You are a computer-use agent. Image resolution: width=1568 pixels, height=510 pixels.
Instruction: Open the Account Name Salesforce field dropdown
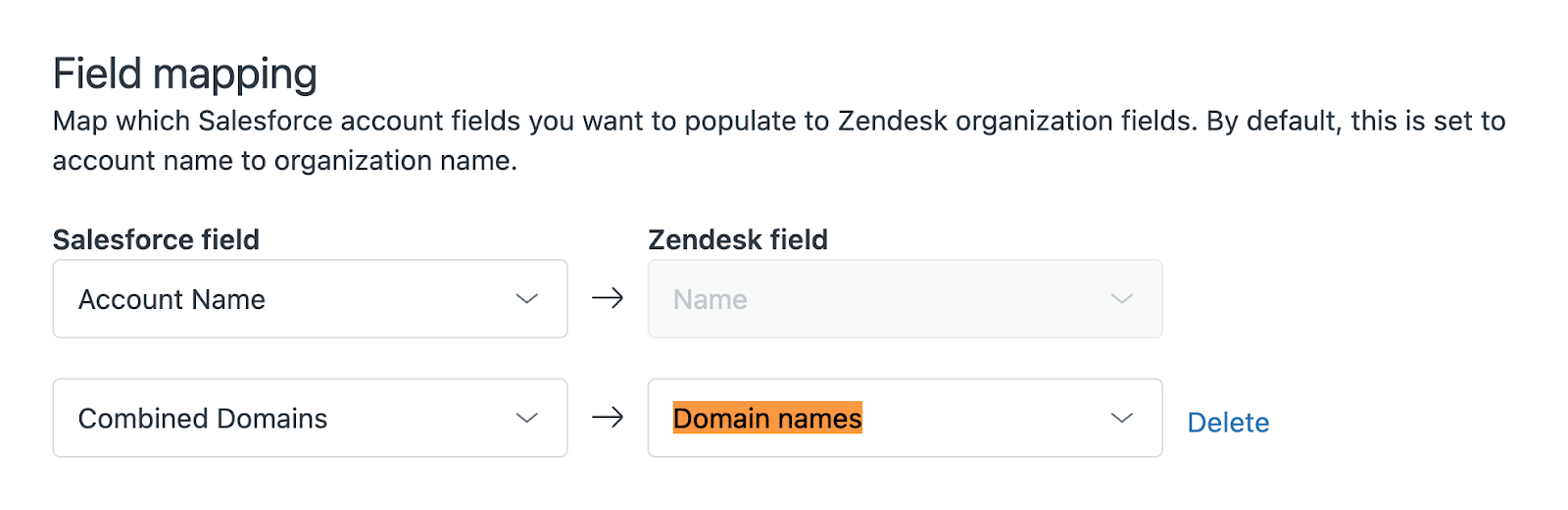(x=310, y=299)
